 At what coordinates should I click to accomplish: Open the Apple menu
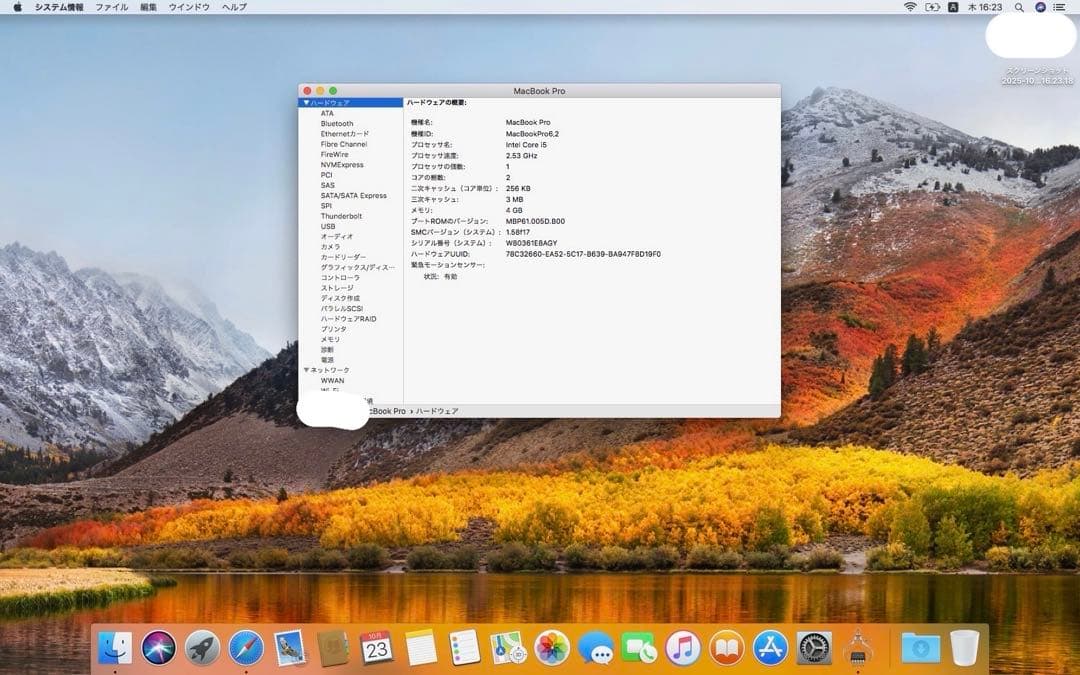17,7
